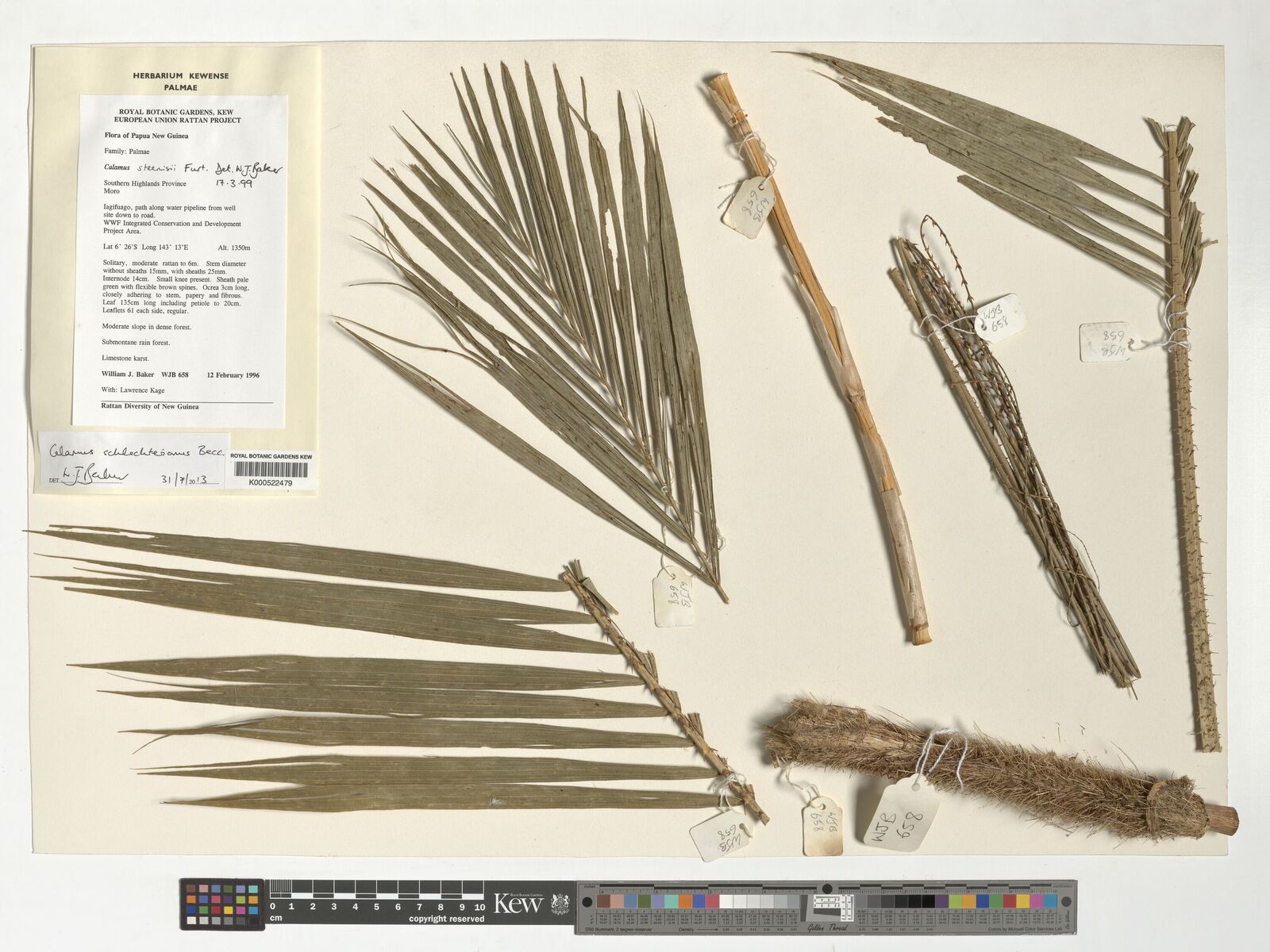The width and height of the screenshot is (1270, 952).
Task: Click the small color checker grid at bottom left
Action: (x=221, y=904)
